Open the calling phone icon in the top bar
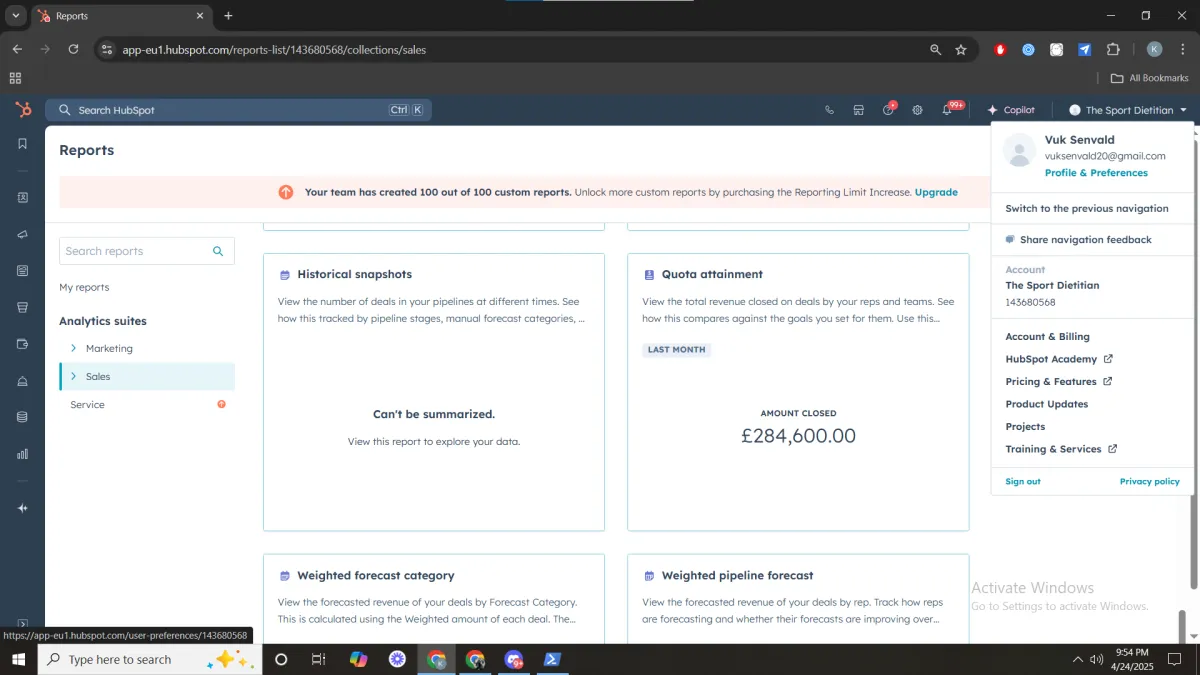Viewport: 1200px width, 675px height. (829, 110)
